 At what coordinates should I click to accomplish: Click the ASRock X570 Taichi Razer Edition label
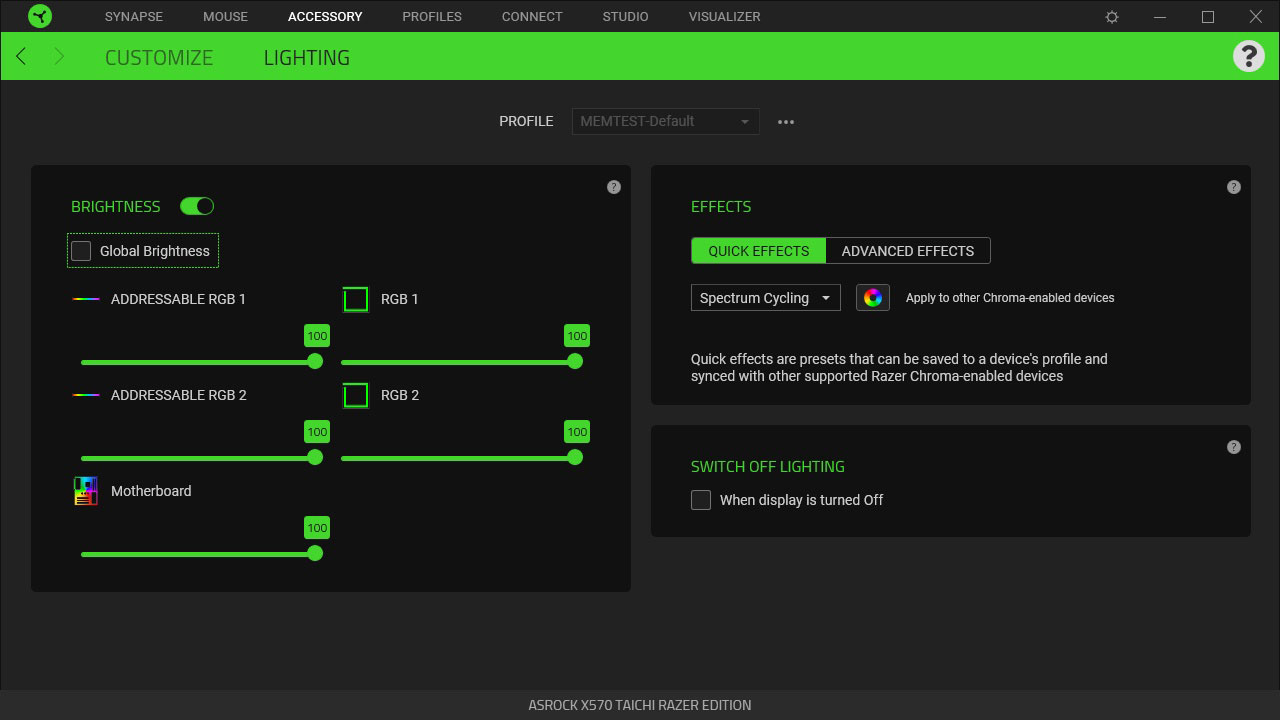tap(640, 705)
